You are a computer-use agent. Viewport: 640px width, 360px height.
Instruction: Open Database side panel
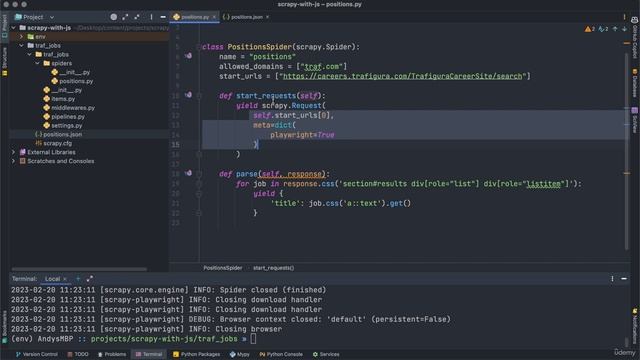point(635,83)
